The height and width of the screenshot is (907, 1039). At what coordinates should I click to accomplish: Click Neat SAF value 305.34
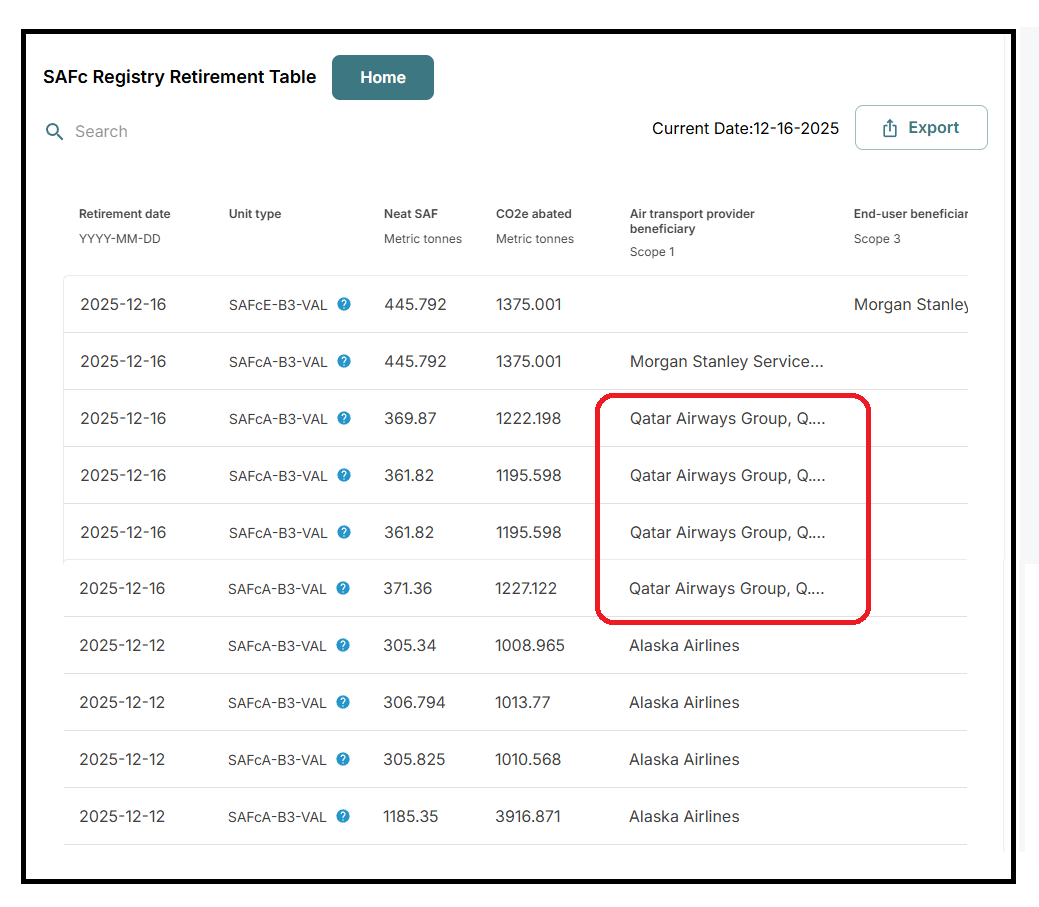(410, 645)
